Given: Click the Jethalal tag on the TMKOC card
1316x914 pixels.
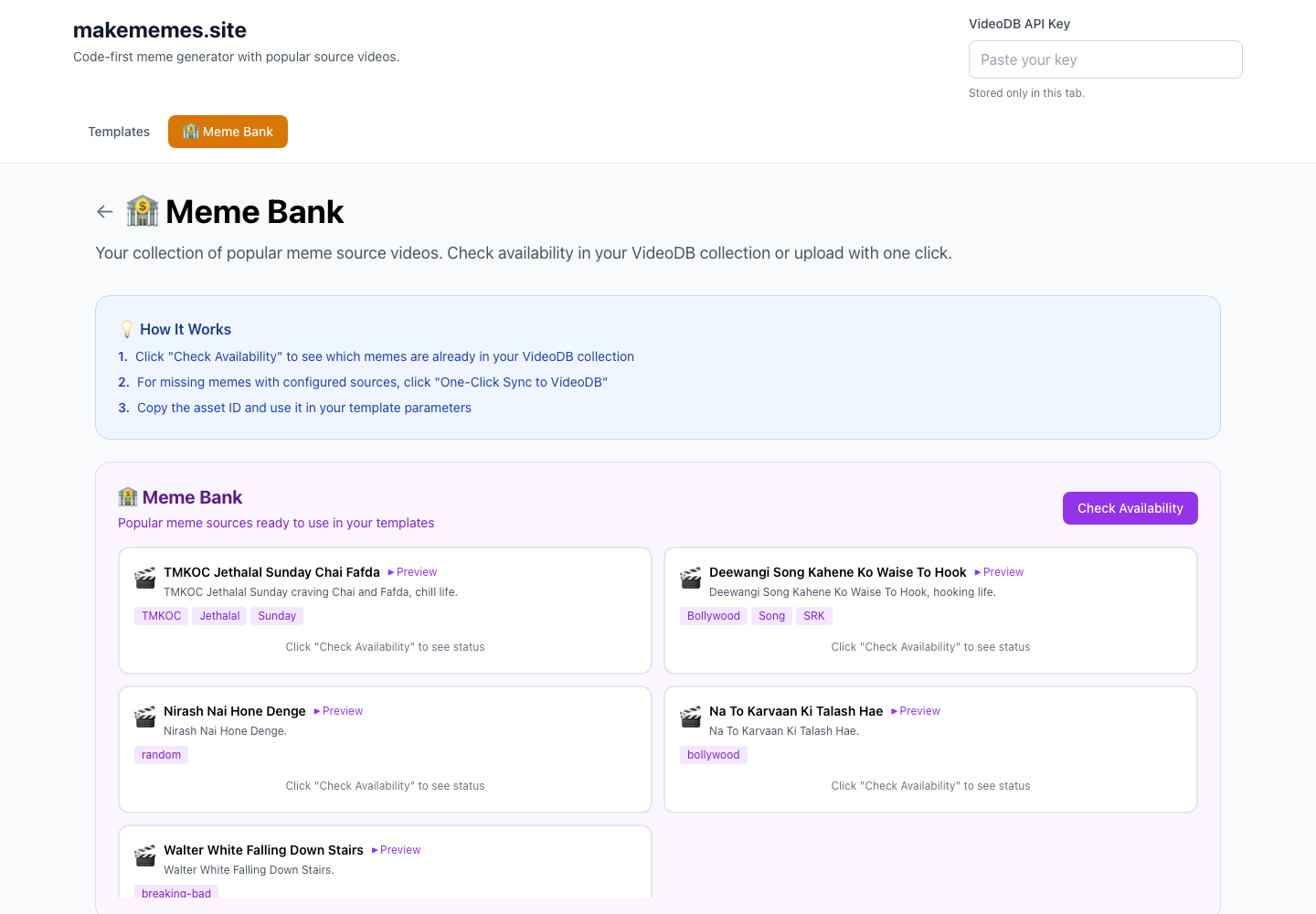Looking at the screenshot, I should click(219, 616).
